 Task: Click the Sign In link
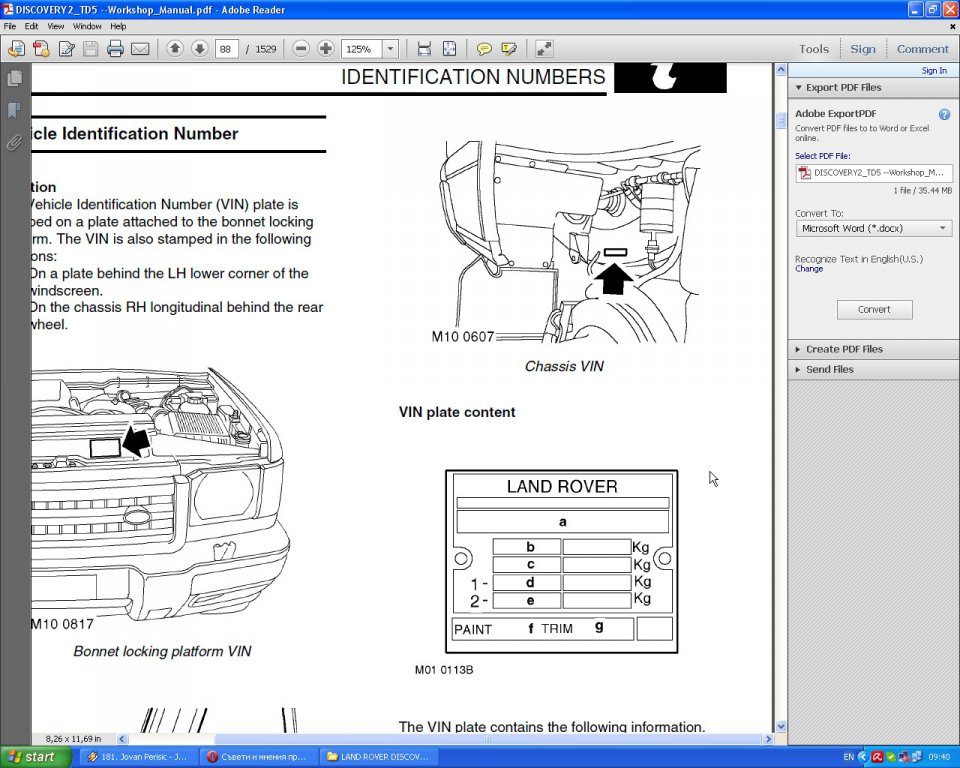(x=934, y=70)
